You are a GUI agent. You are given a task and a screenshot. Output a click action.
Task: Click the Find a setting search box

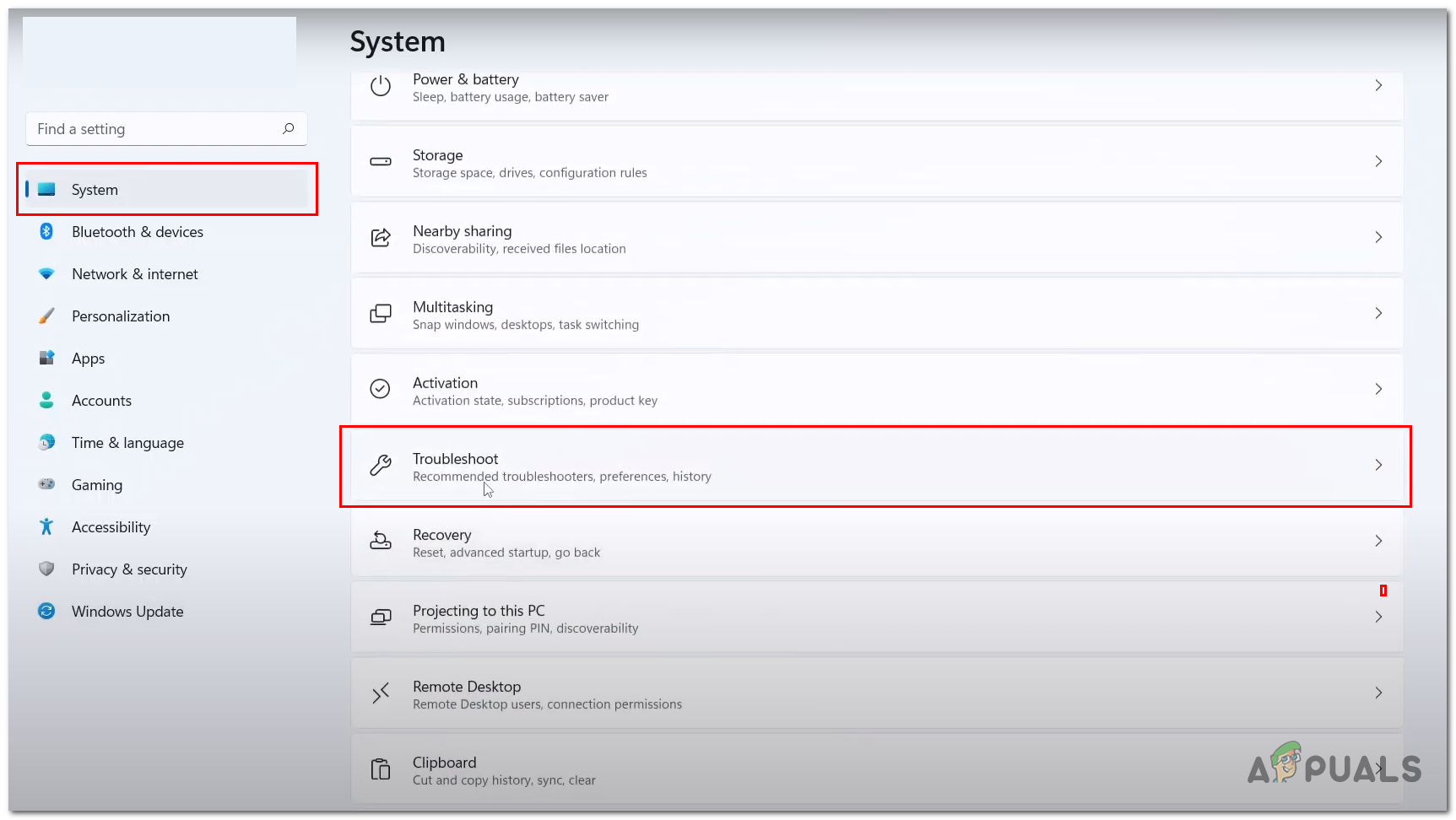click(x=156, y=129)
